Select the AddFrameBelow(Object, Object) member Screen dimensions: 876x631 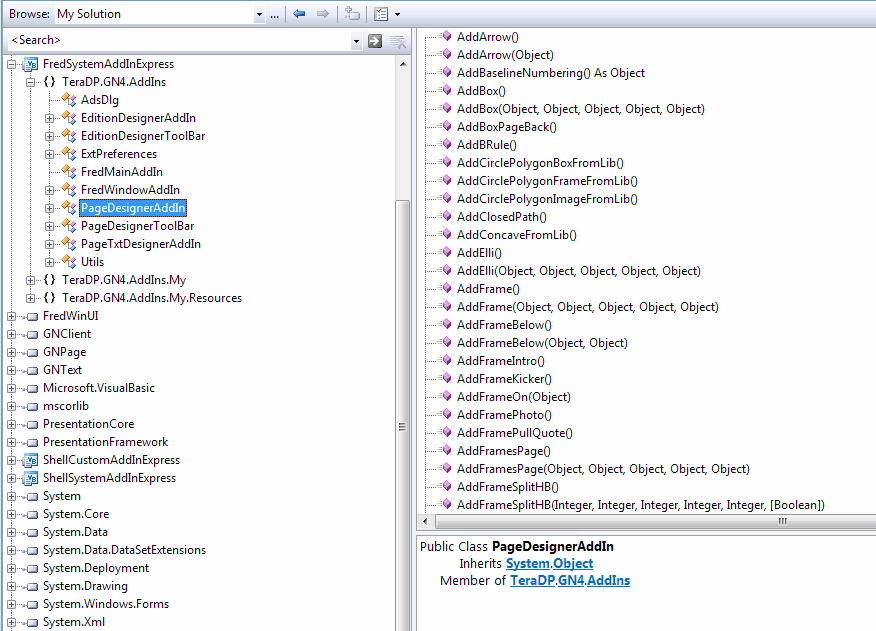coord(542,343)
